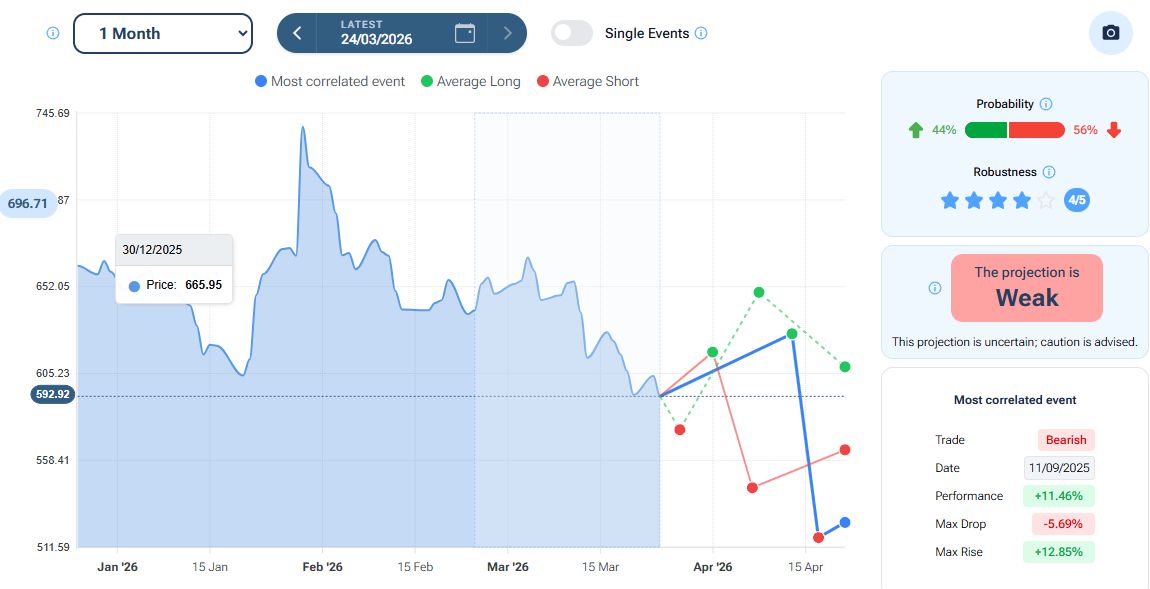This screenshot has height=589, width=1150.
Task: Go to previous date arrow
Action: tap(297, 33)
